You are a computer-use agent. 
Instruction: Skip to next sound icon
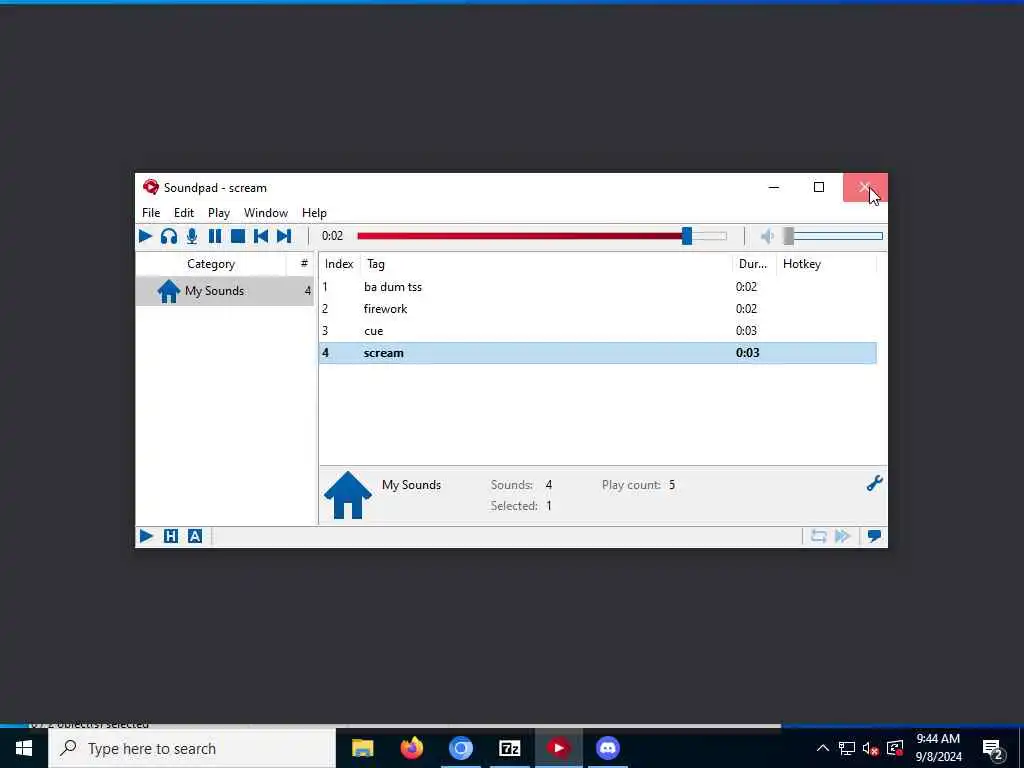coord(283,236)
